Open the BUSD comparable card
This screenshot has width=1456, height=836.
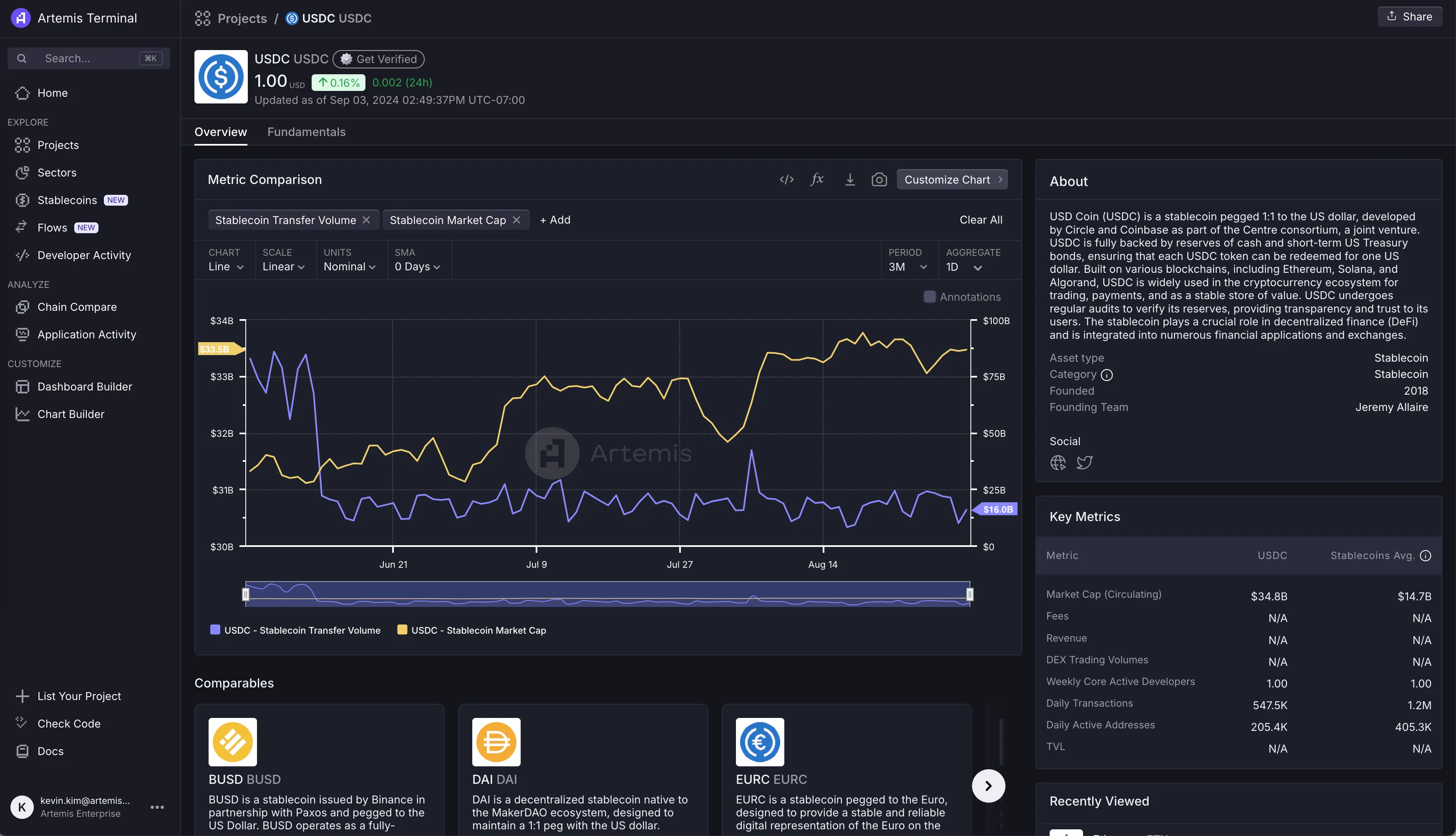point(319,770)
